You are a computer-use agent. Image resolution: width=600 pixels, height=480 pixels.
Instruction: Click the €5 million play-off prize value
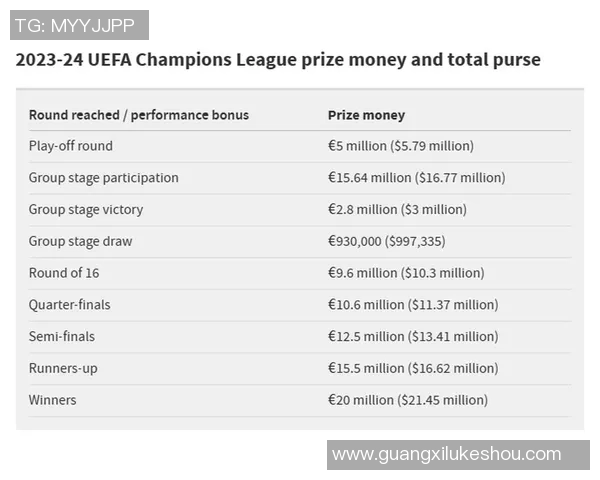click(401, 146)
